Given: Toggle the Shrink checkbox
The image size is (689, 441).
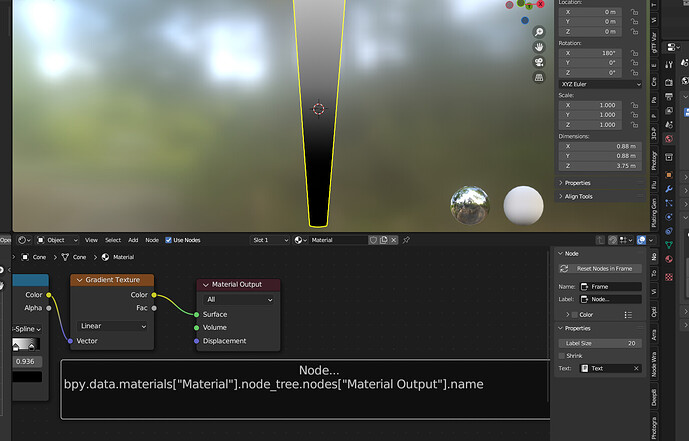Looking at the screenshot, I should coord(562,356).
